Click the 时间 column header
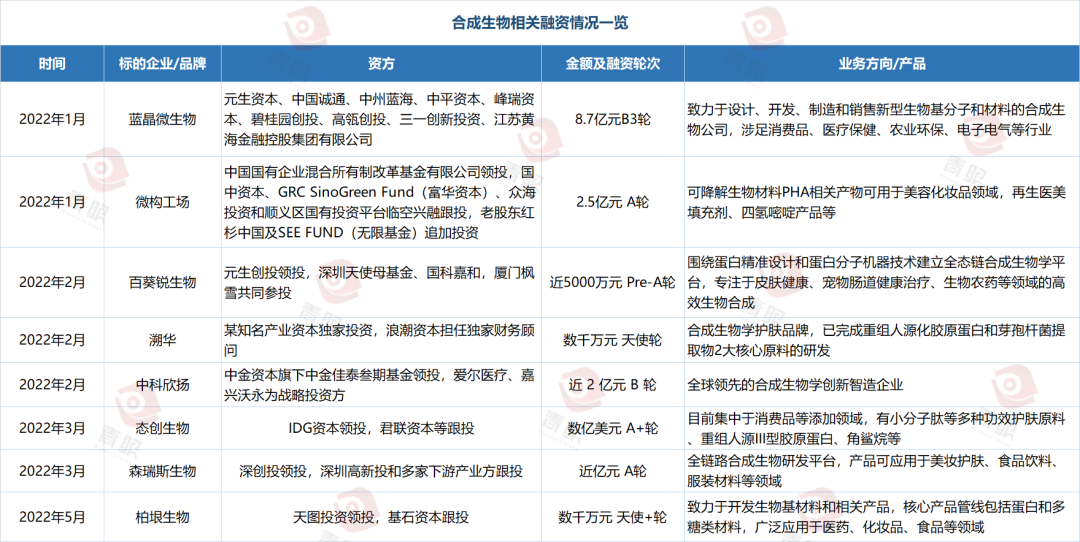 (x=52, y=63)
